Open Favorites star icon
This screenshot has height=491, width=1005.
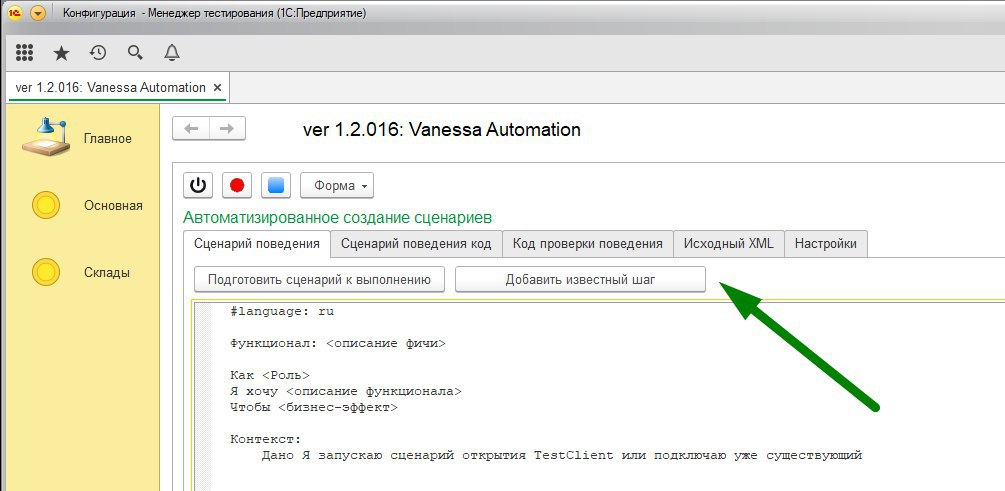(61, 53)
